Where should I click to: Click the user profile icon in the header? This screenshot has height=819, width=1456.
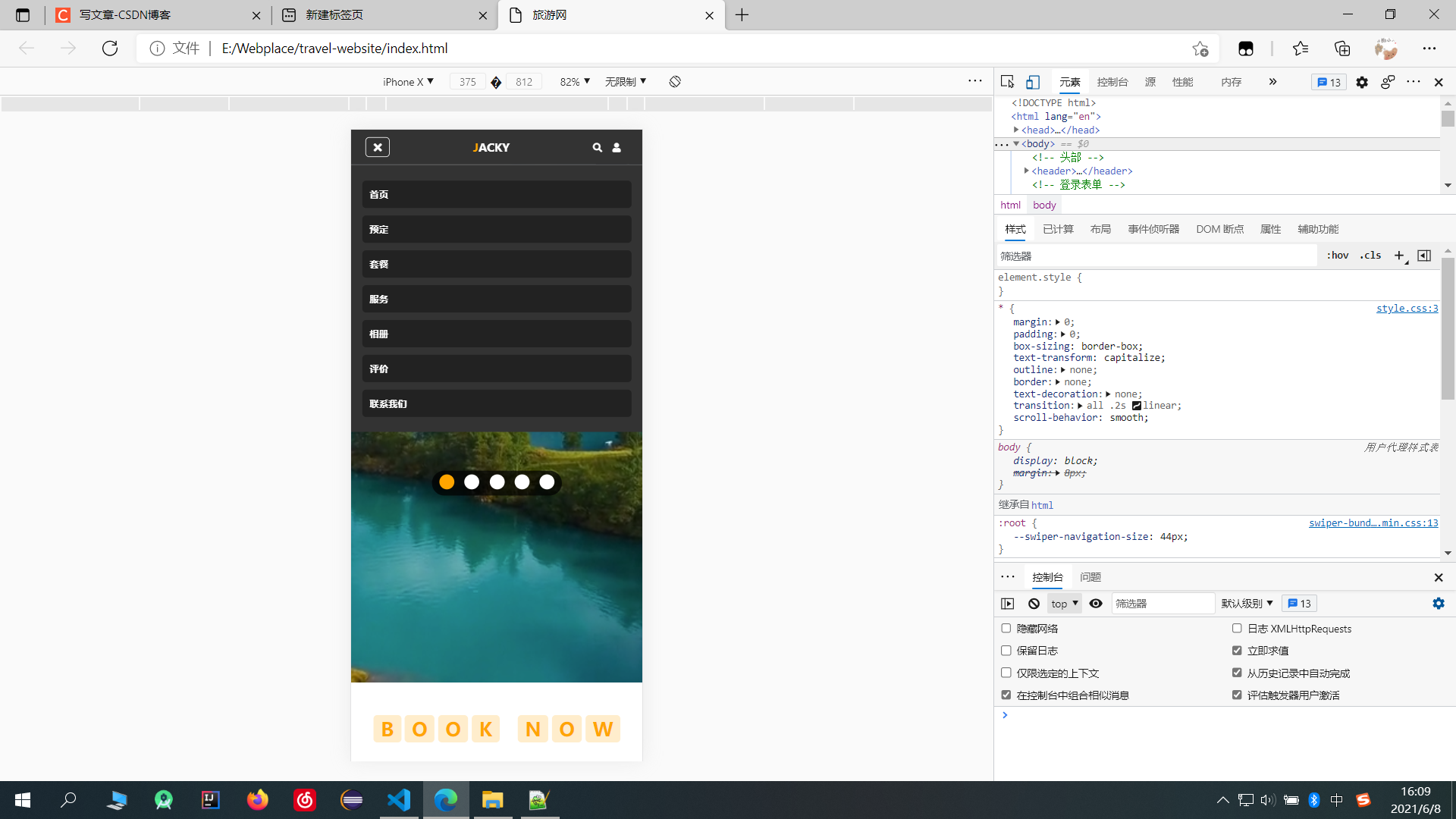(x=617, y=147)
